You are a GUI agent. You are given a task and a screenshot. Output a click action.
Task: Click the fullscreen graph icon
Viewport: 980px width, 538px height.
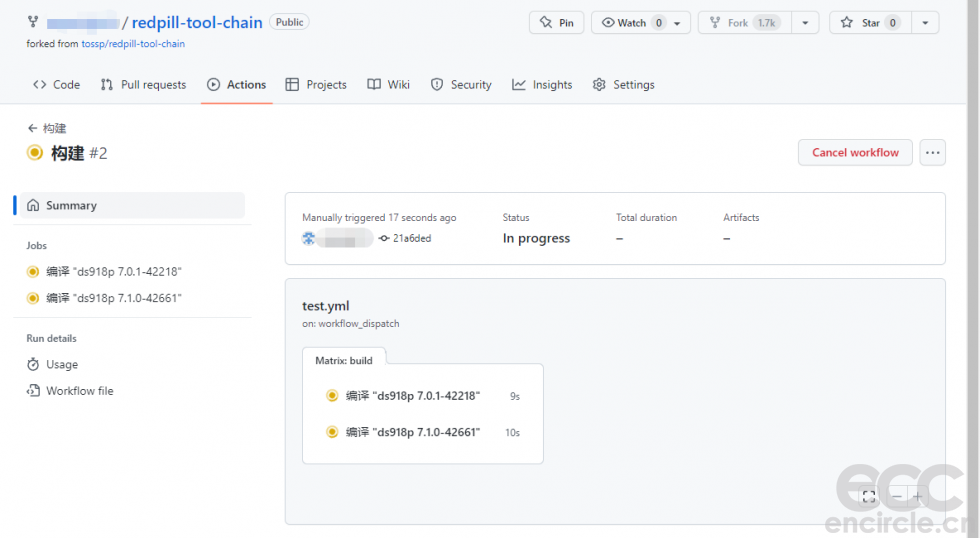coord(869,497)
